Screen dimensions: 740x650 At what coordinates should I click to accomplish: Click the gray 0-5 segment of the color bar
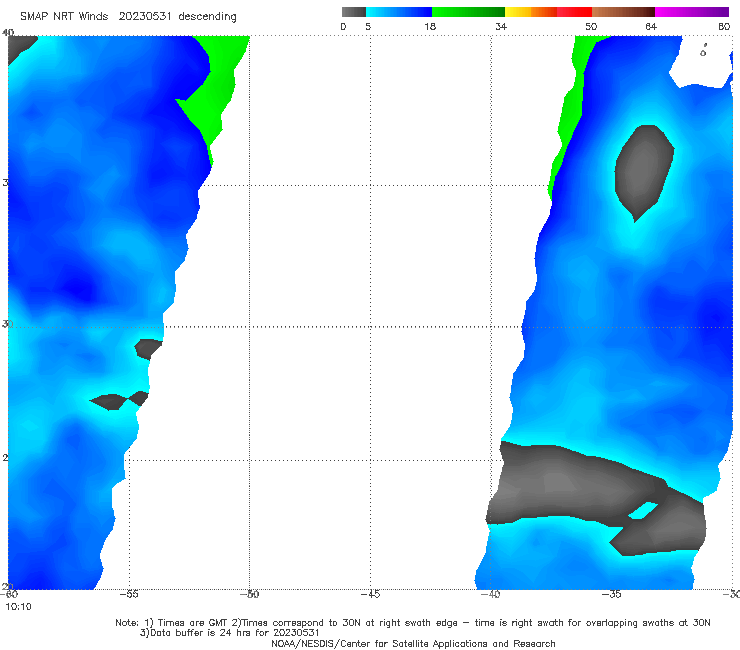pyautogui.click(x=354, y=12)
